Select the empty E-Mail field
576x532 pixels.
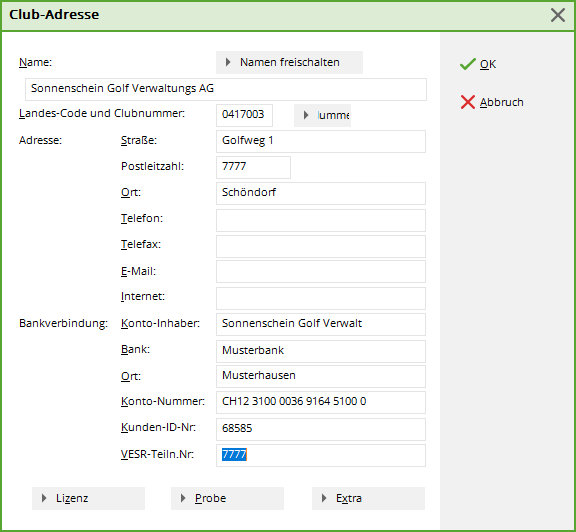[x=321, y=272]
